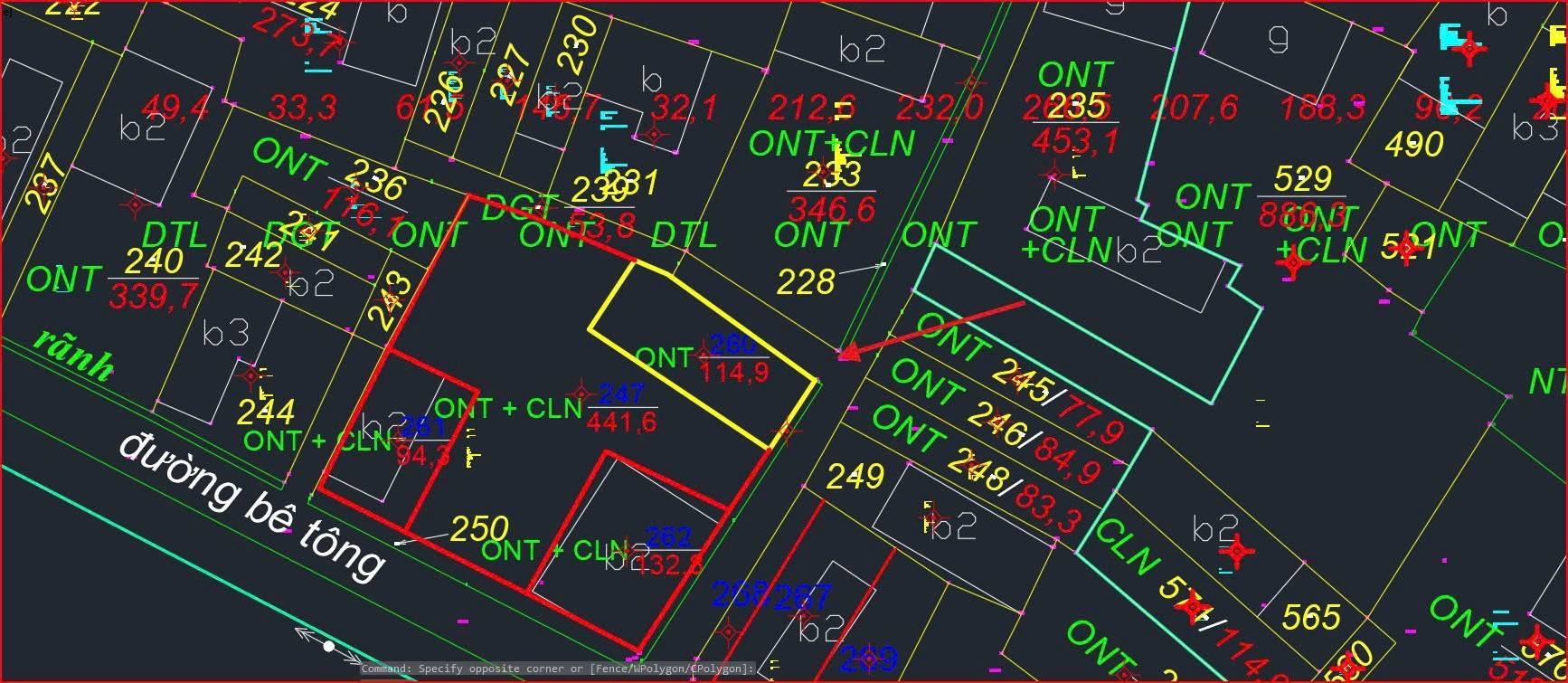
Task: Select the 'đường bê tông' road label
Action: pos(252,507)
